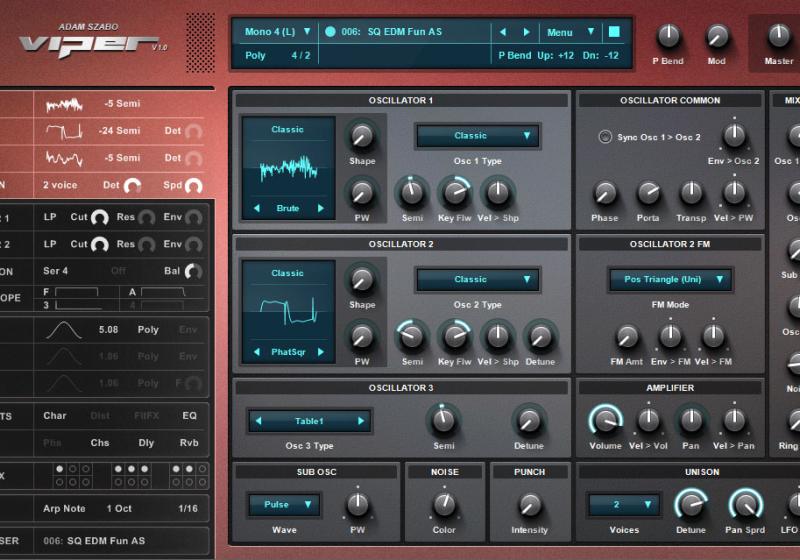
Task: Click the Oscillator 1 Shape knob
Action: [x=361, y=135]
